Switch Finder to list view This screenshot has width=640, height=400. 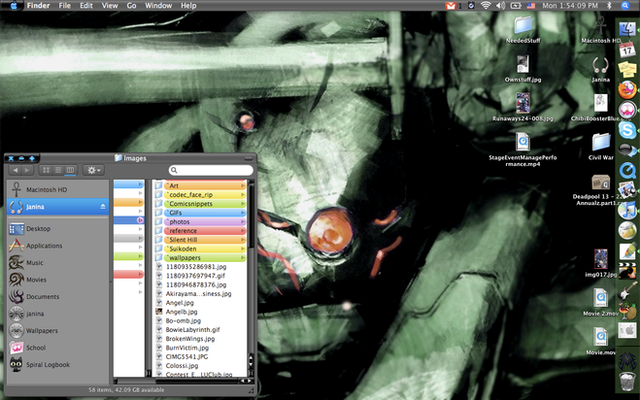point(59,171)
